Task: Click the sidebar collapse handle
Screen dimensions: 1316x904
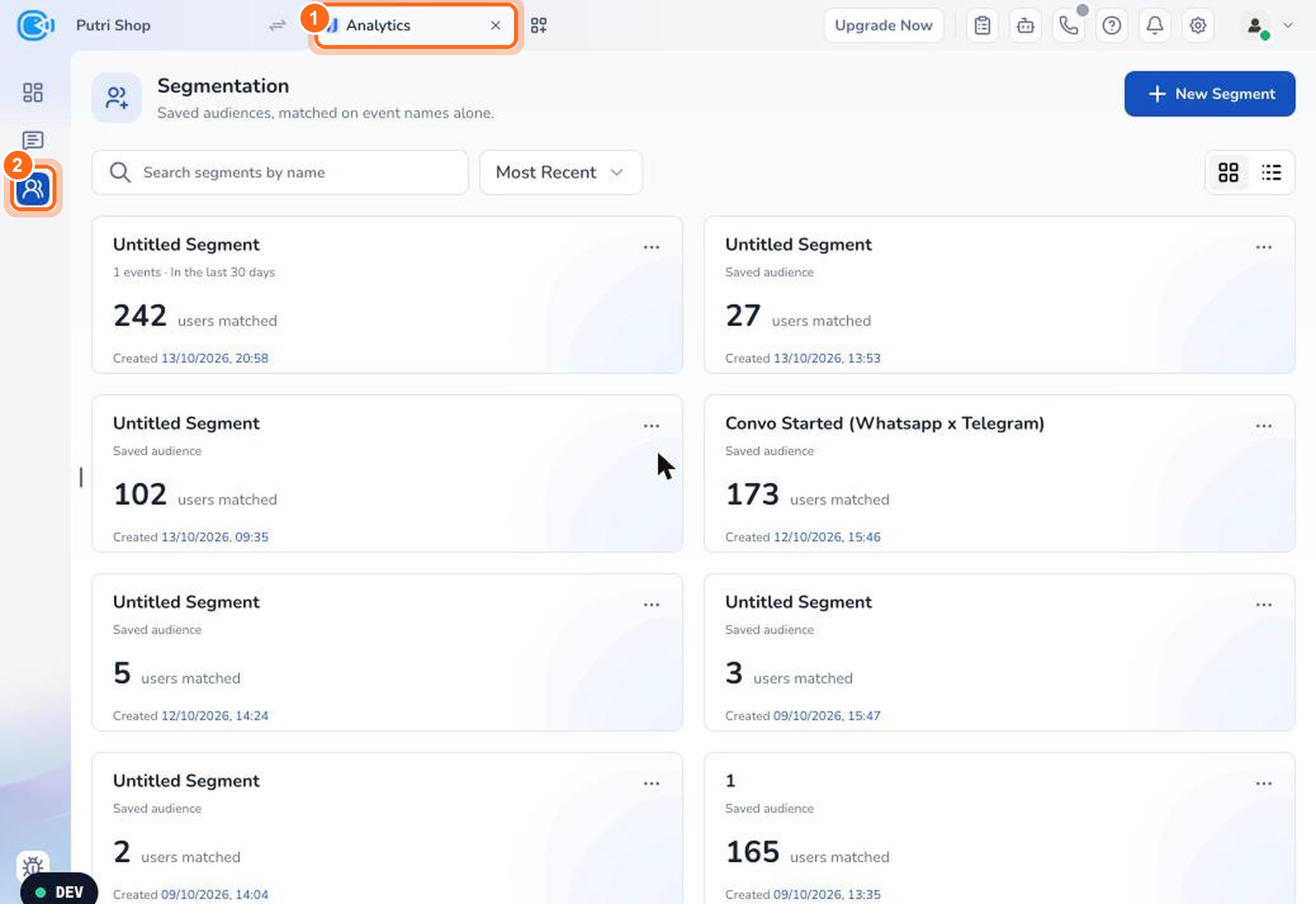Action: coord(81,477)
